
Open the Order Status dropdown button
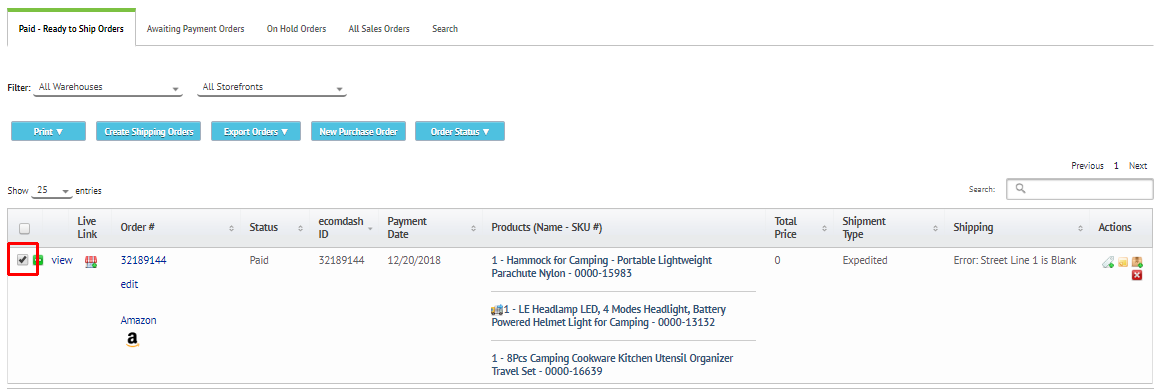click(x=460, y=132)
